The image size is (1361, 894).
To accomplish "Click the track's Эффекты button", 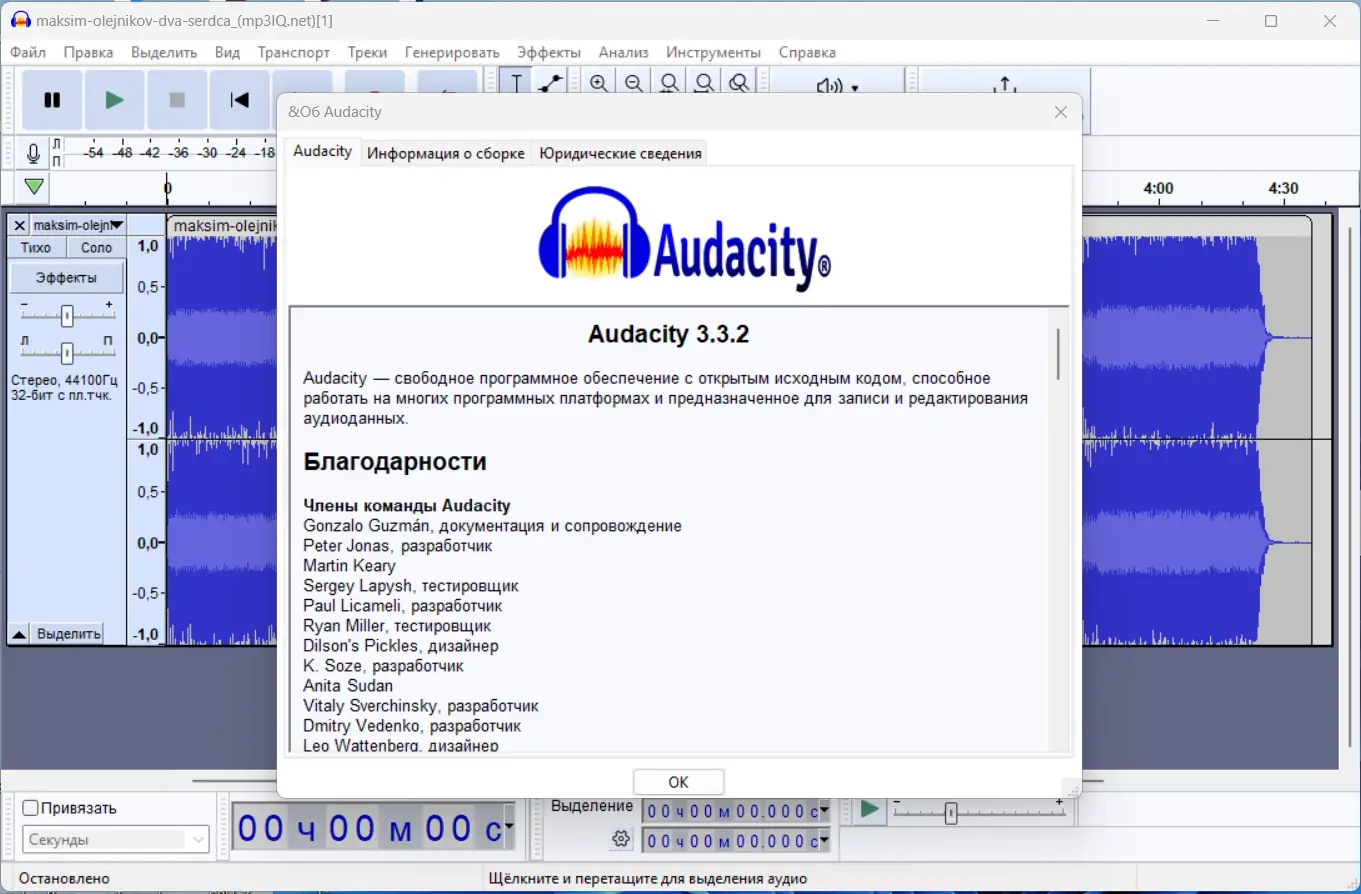I will 67,277.
